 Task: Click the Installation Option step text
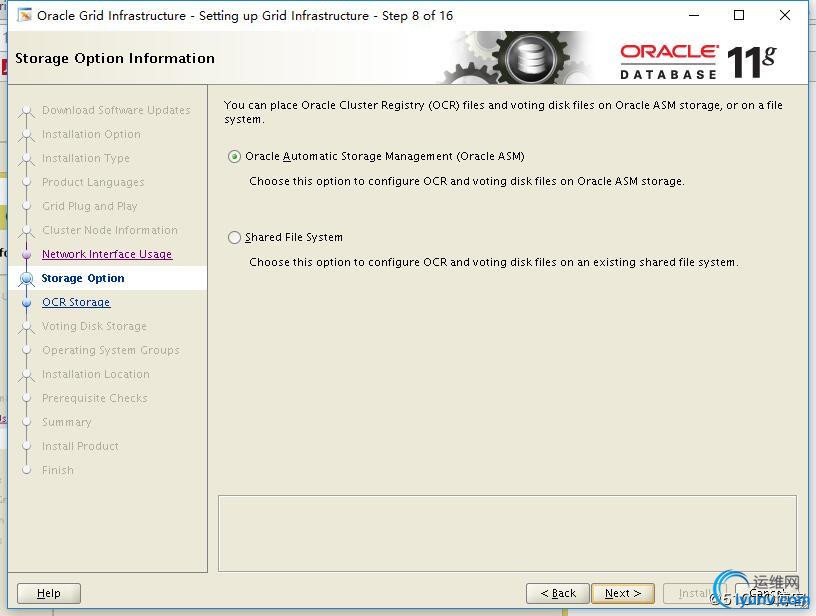pos(91,134)
